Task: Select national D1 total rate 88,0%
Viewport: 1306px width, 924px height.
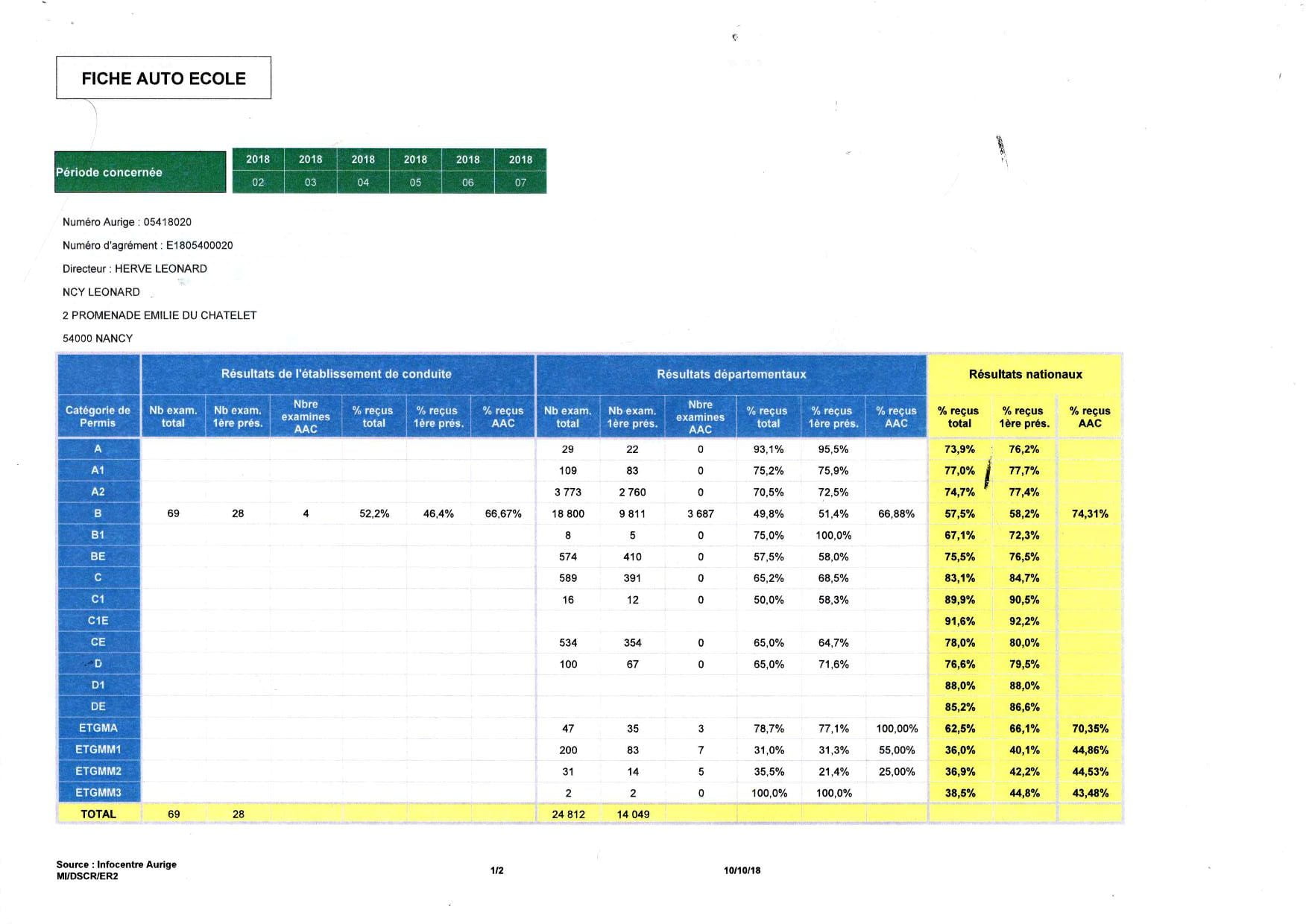Action: [960, 686]
